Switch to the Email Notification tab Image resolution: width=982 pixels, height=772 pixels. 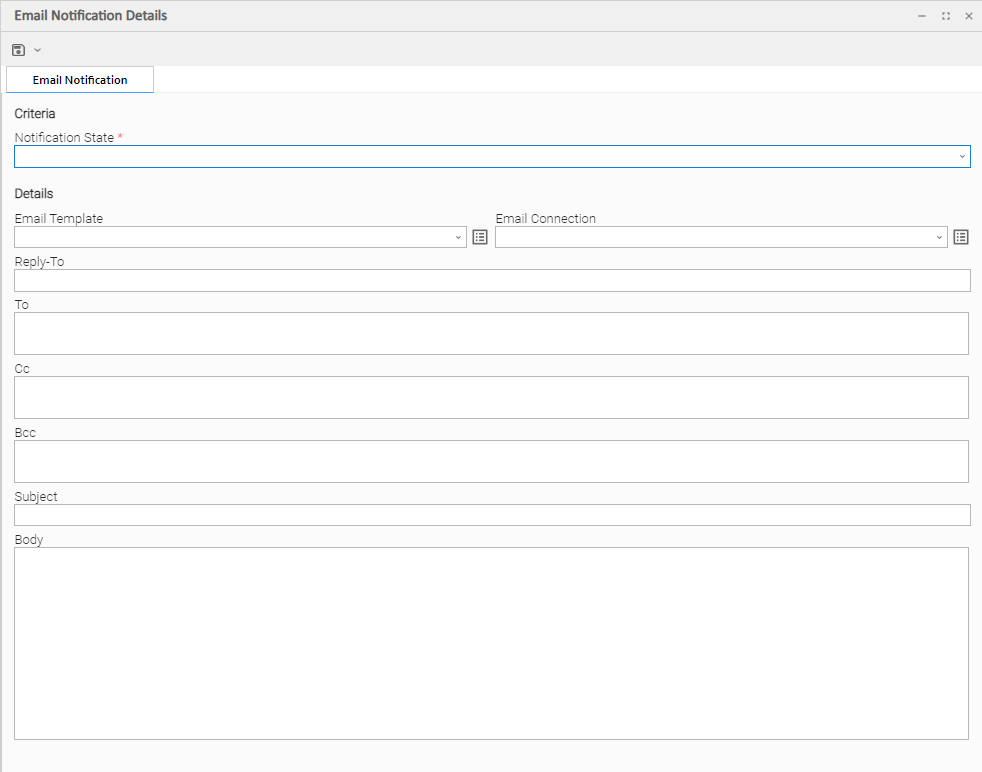click(x=80, y=80)
